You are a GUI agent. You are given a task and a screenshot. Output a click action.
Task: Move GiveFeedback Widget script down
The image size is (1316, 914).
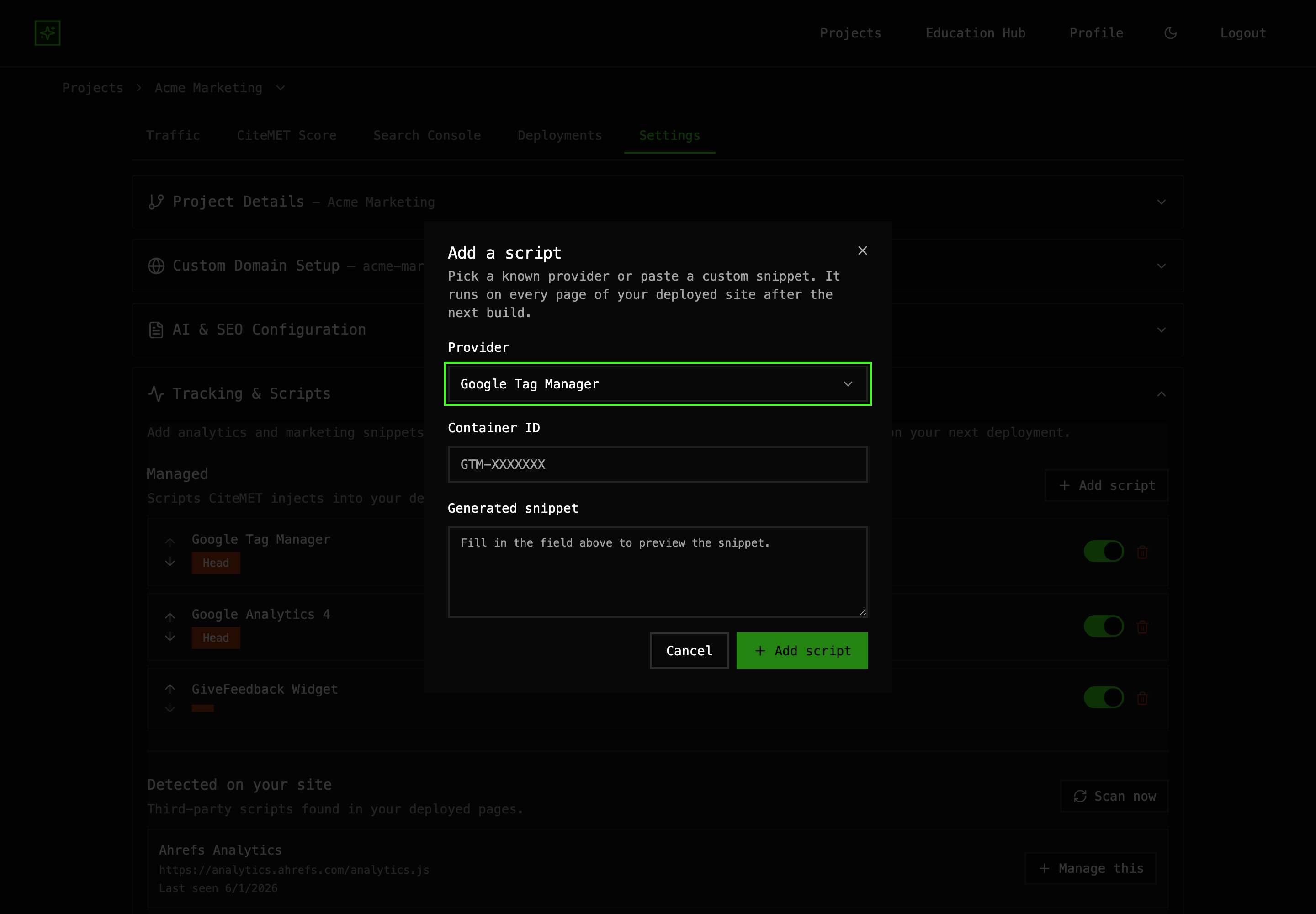(x=170, y=708)
